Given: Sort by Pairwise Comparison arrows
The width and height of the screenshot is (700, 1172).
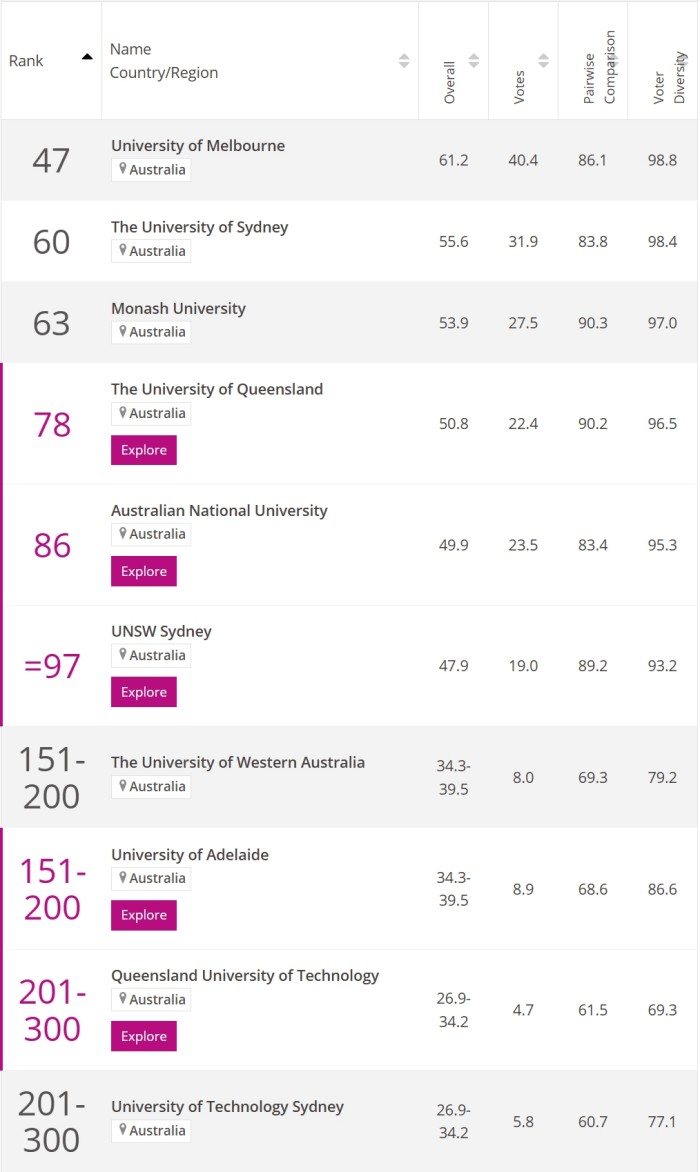Looking at the screenshot, I should coord(612,60).
